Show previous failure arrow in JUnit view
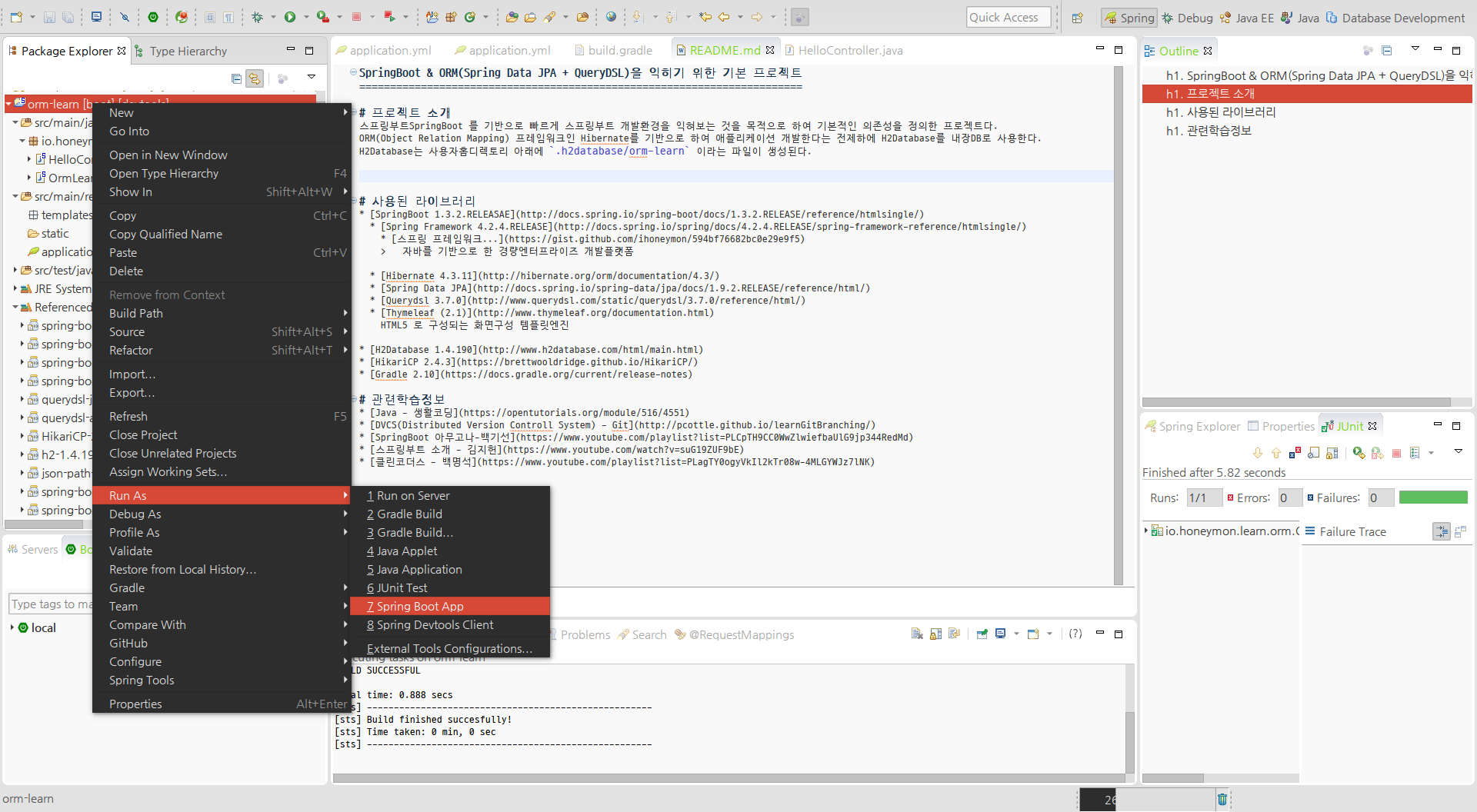Screen dimensions: 1477x812 pos(1276,453)
